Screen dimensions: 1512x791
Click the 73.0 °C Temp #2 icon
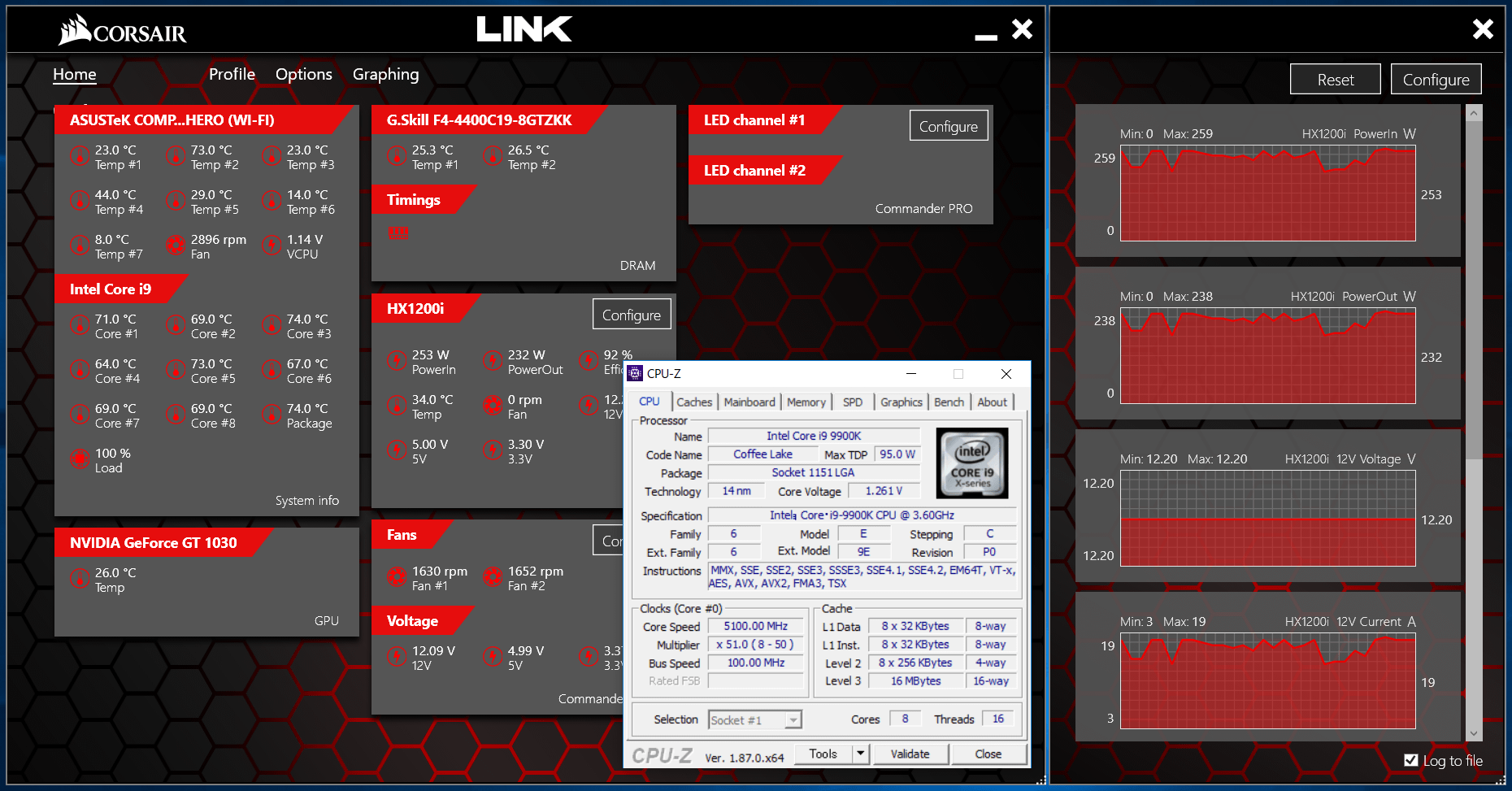(x=175, y=156)
